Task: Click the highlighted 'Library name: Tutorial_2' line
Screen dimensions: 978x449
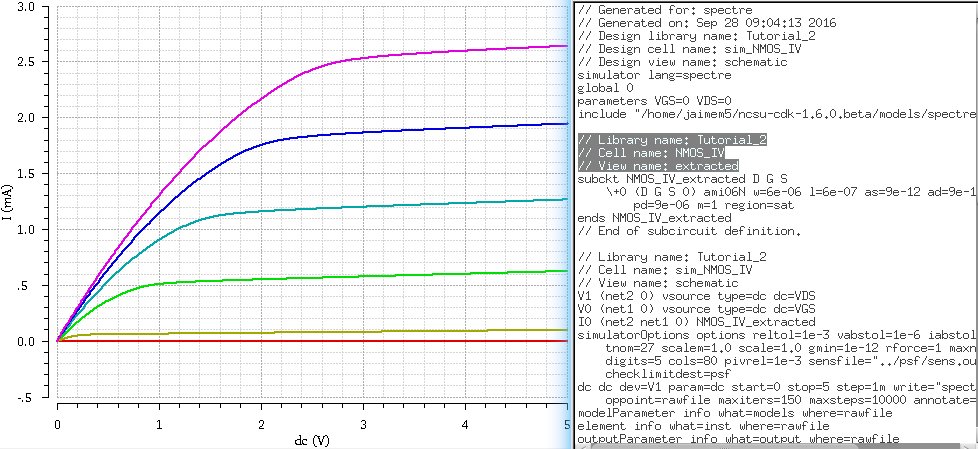Action: pos(672,140)
